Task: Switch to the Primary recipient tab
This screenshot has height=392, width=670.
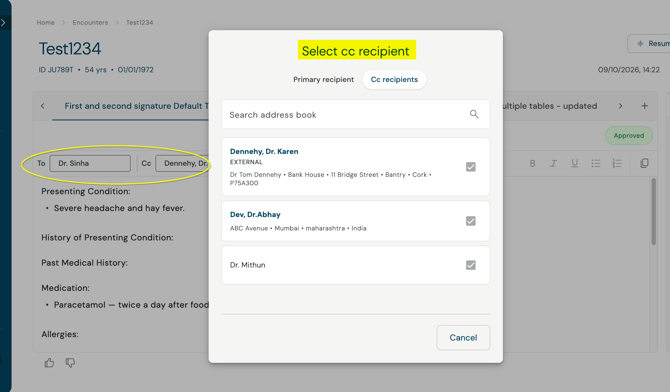Action: click(323, 80)
